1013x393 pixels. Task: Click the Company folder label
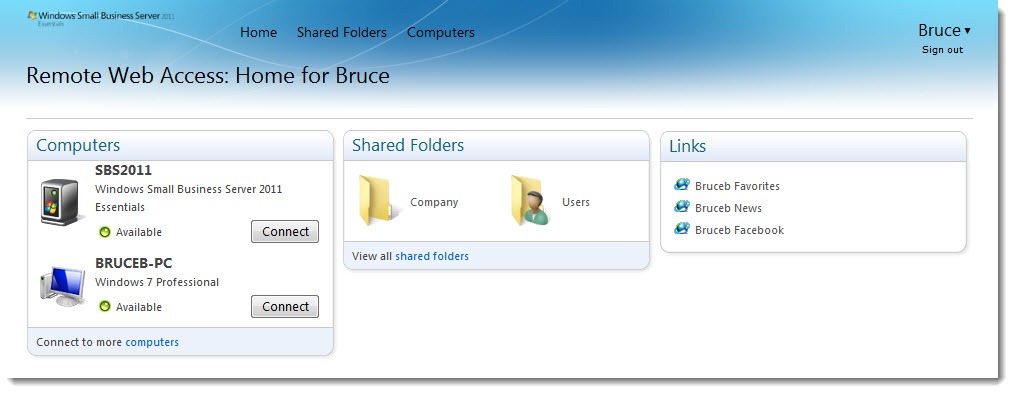(434, 202)
